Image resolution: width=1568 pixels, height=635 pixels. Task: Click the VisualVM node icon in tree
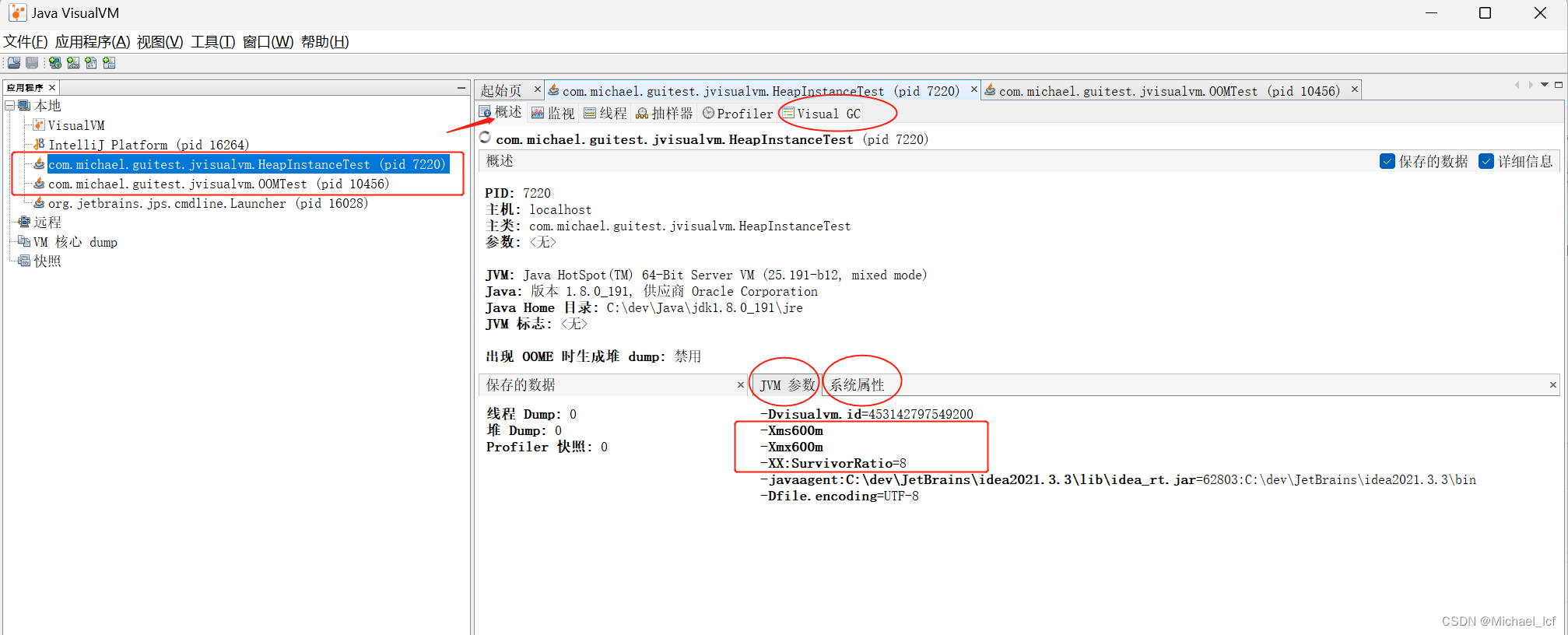click(x=40, y=125)
